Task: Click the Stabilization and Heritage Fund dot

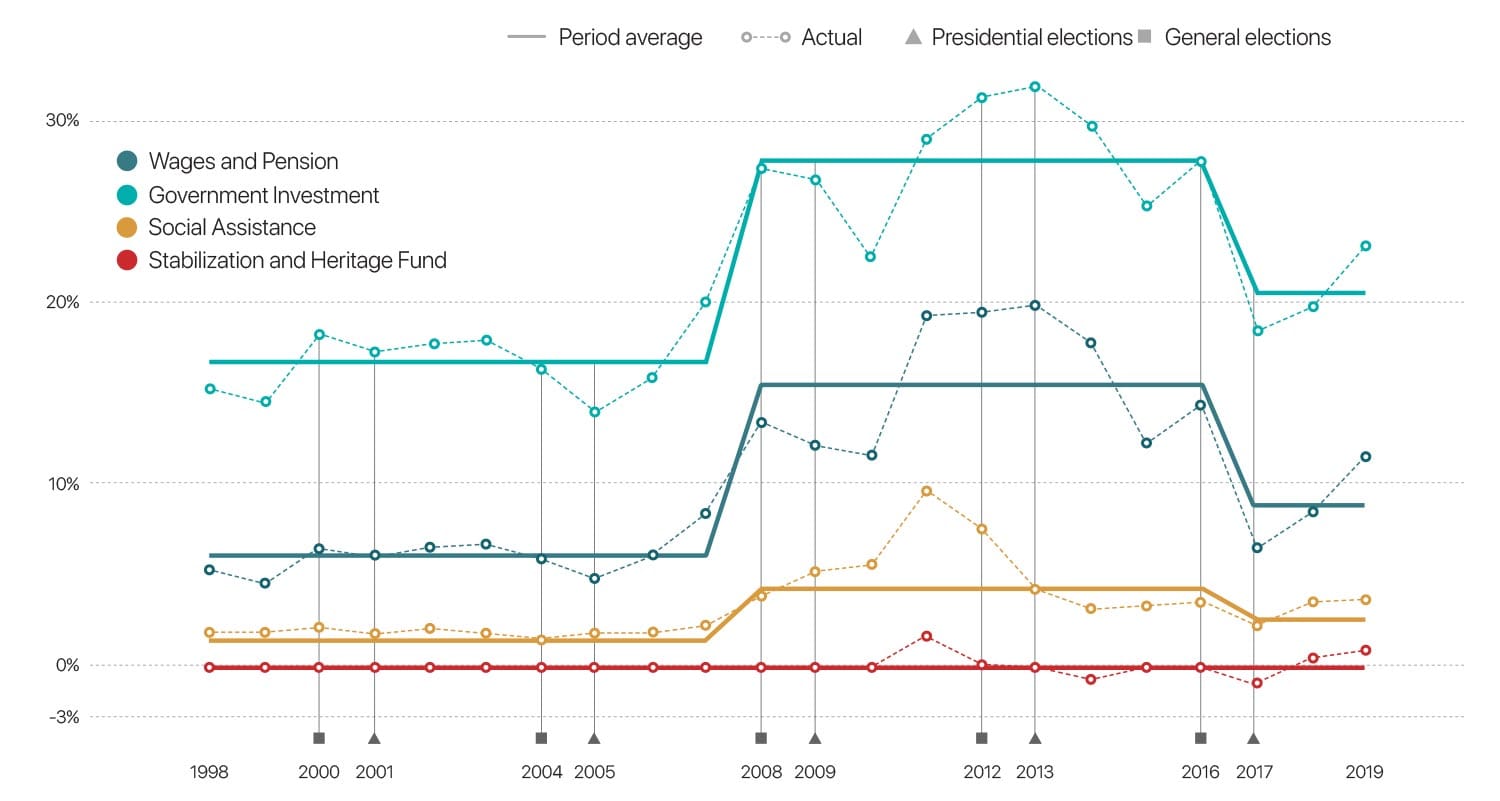Action: point(127,261)
